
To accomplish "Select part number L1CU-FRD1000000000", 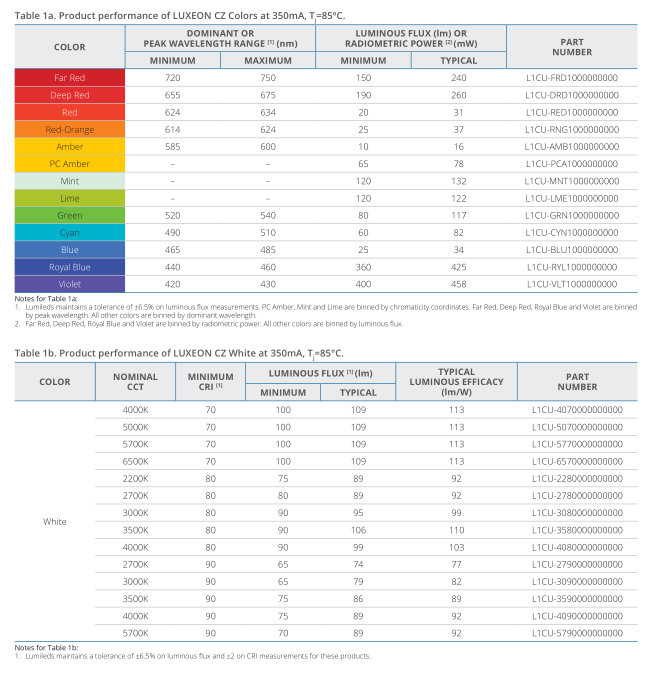I will click(572, 78).
